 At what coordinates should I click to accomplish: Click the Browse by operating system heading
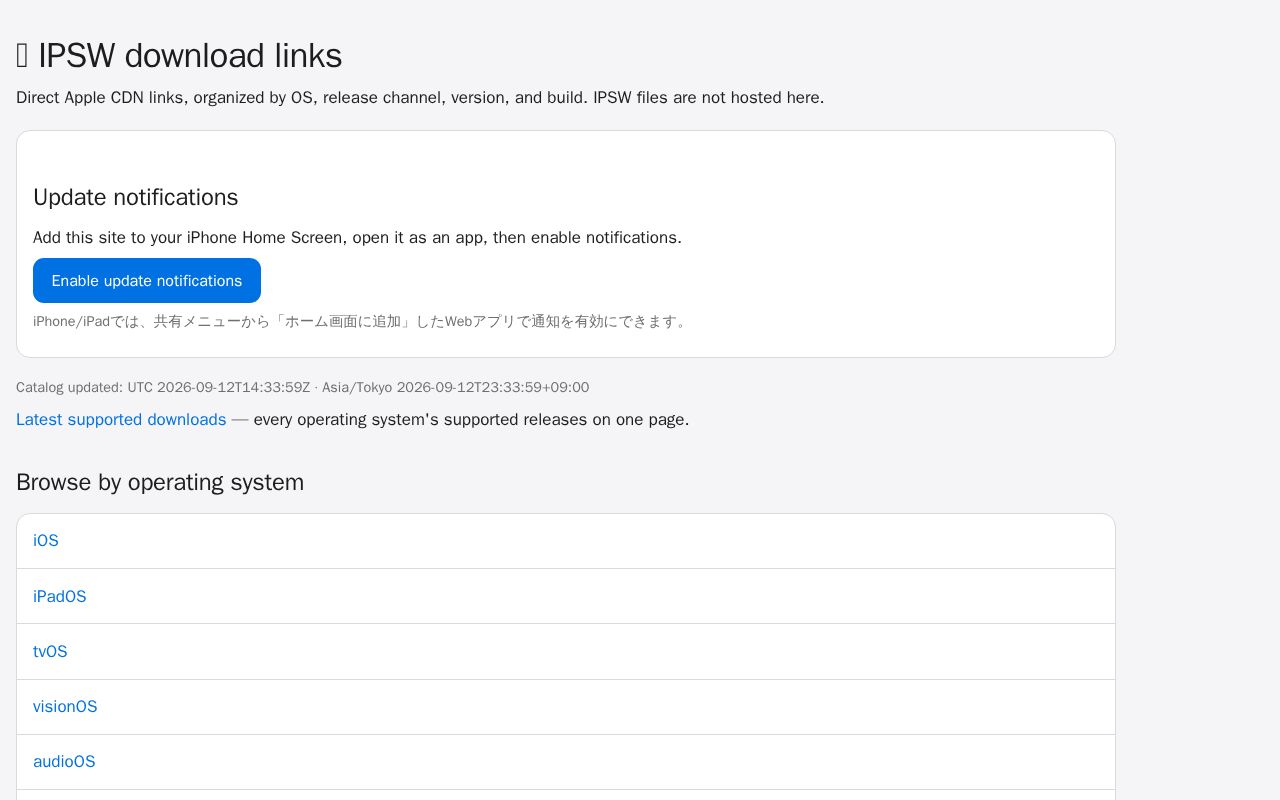160,482
